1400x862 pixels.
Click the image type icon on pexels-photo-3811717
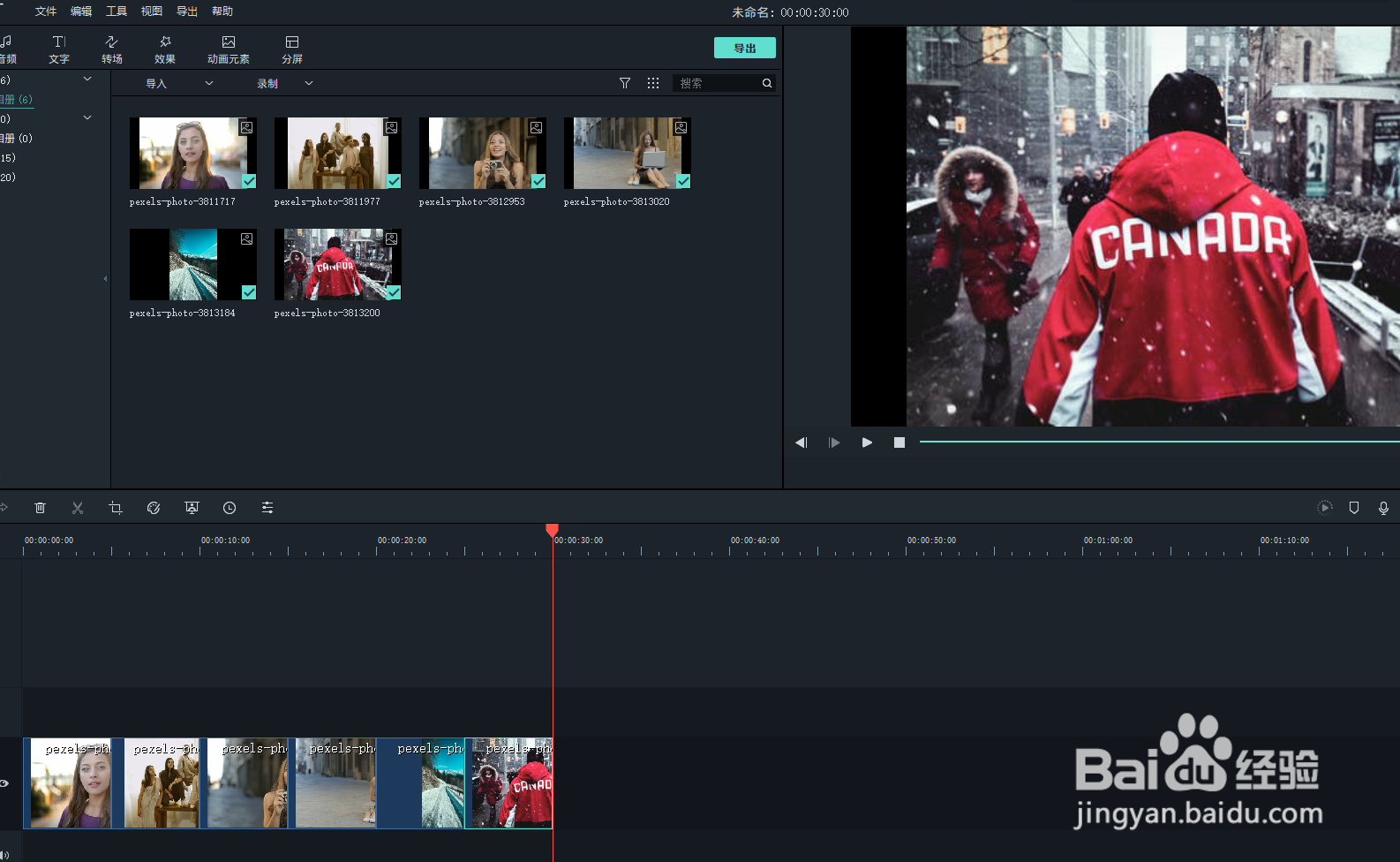tap(246, 128)
